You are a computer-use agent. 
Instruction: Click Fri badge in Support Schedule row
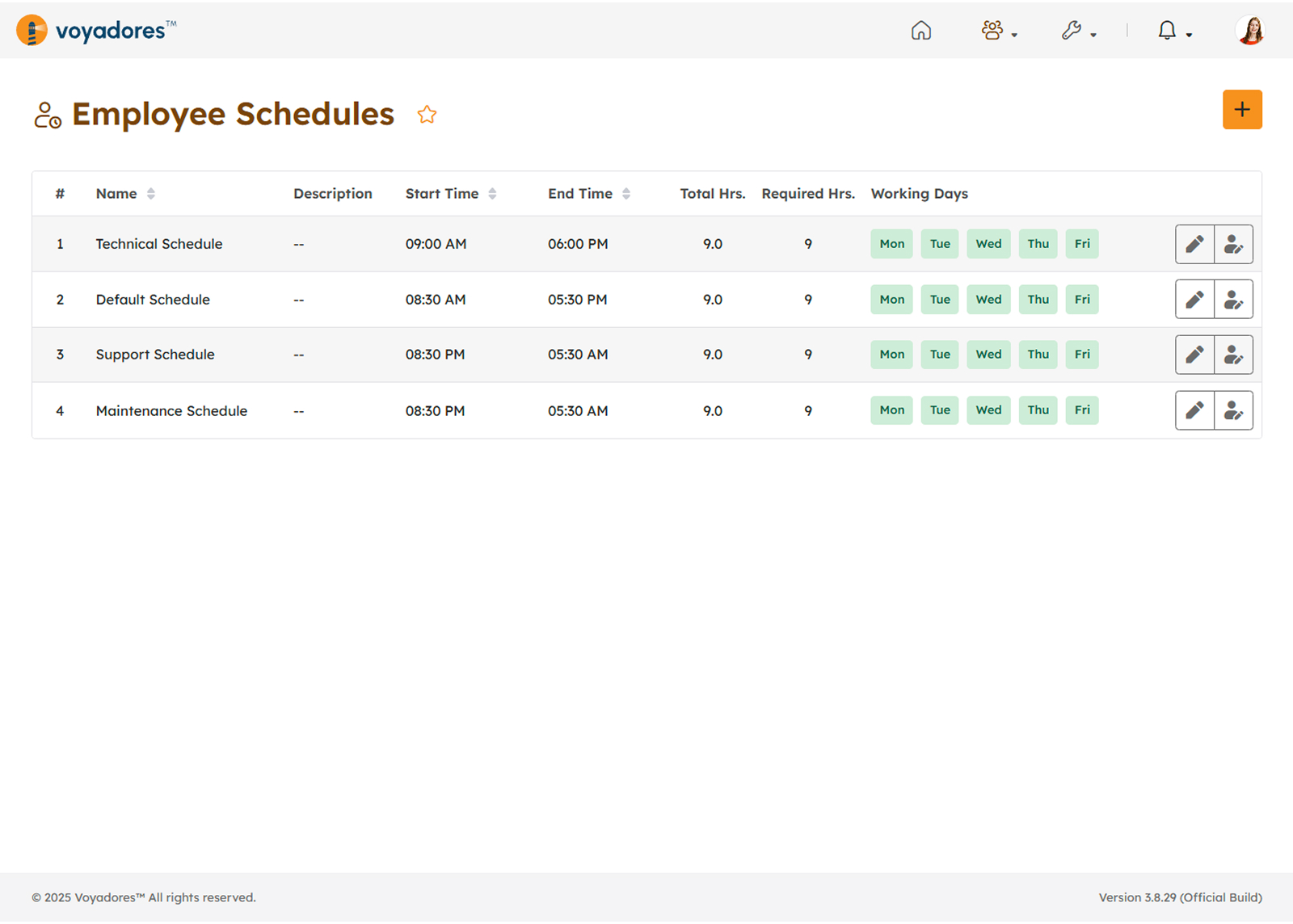click(x=1082, y=355)
